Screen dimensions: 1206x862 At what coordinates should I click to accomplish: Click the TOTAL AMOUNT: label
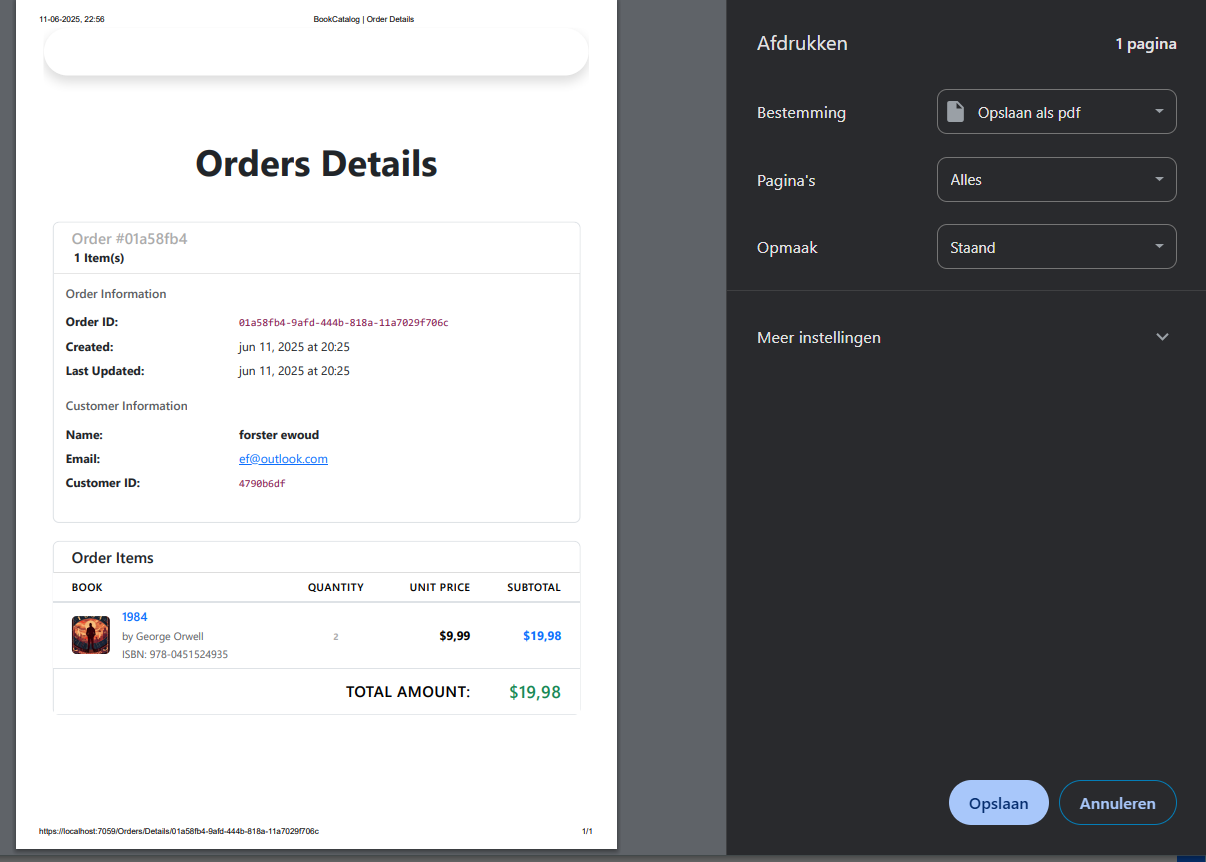[x=408, y=692]
